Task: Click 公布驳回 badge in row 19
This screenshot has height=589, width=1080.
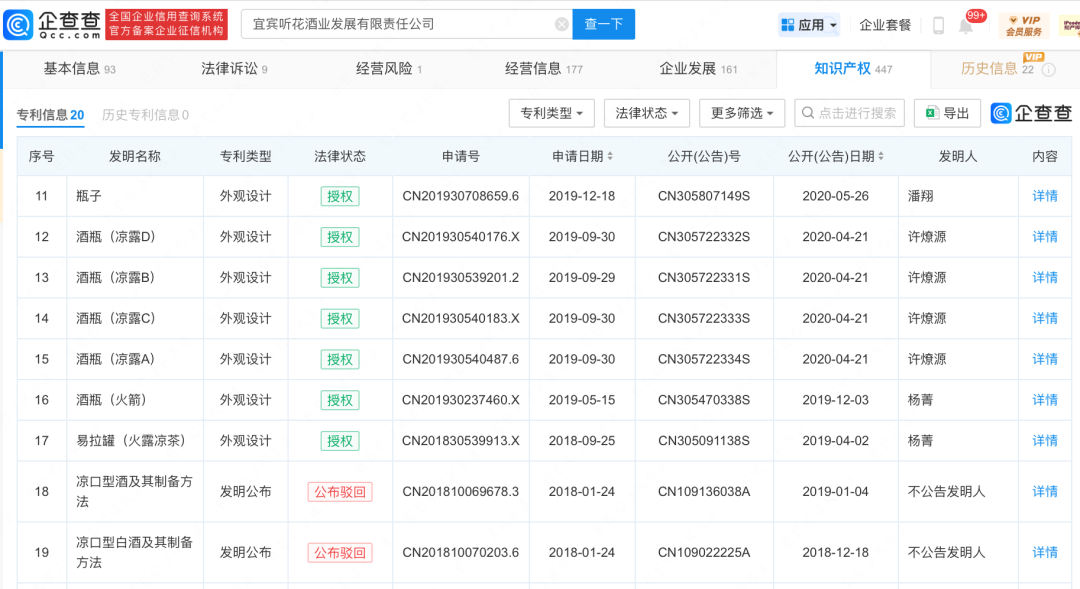Action: pos(340,552)
